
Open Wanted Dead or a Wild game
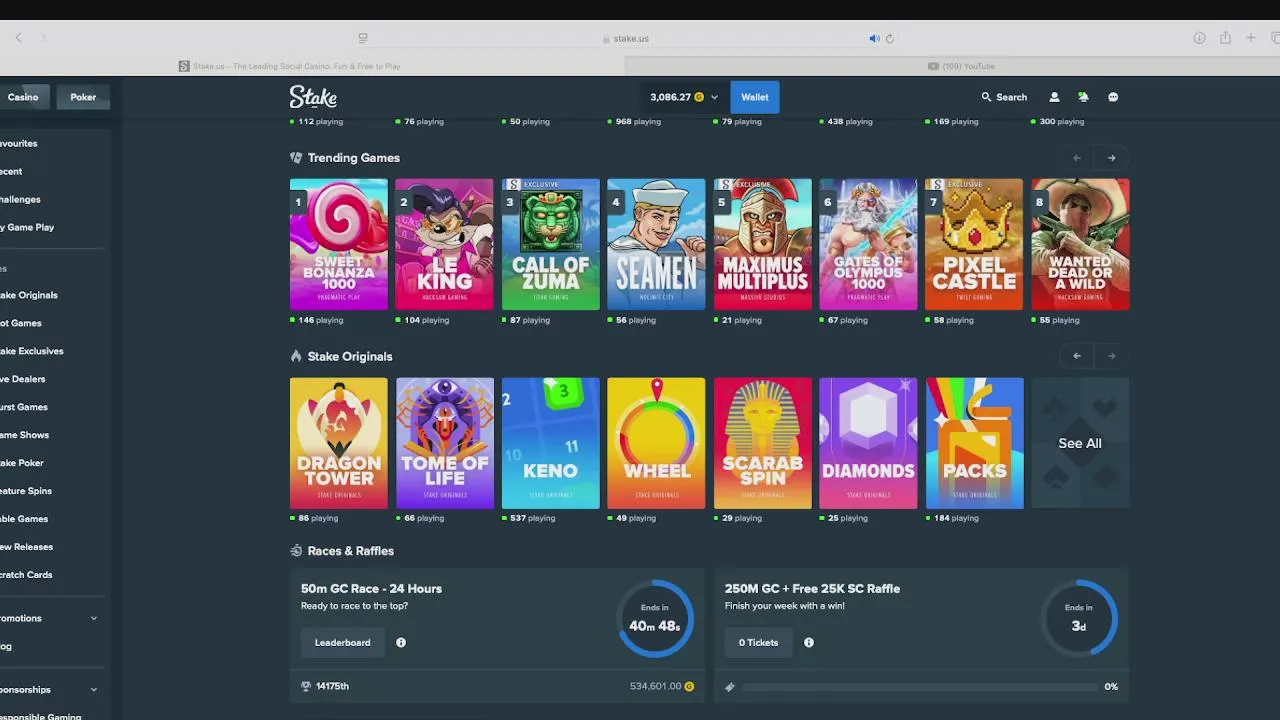click(1080, 244)
